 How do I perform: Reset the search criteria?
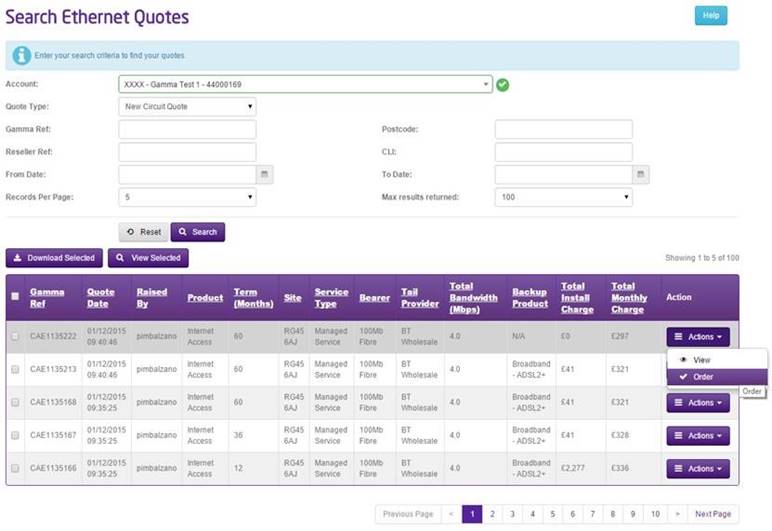tap(144, 232)
